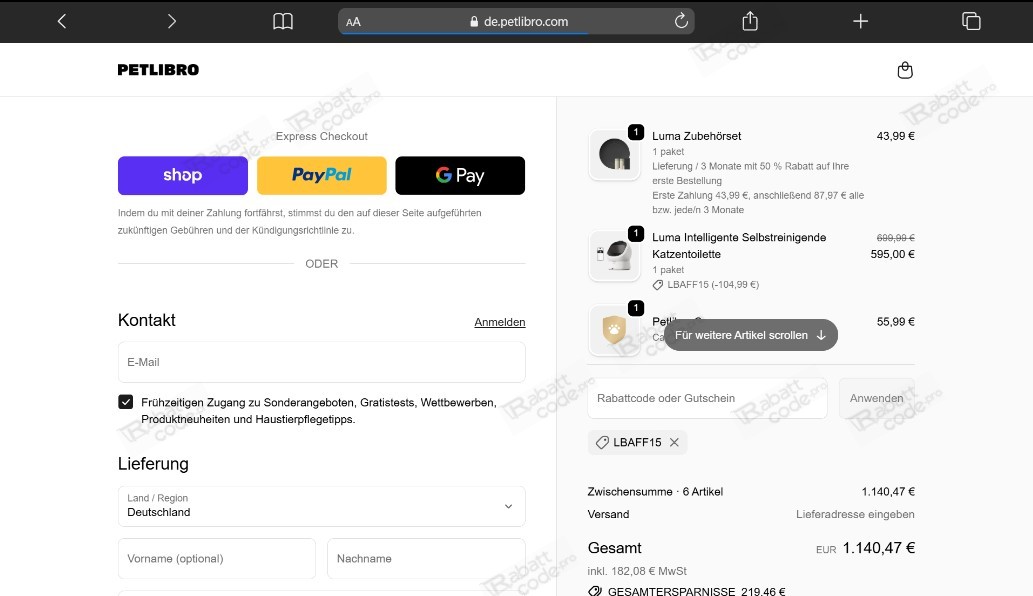Click the Luma Zubehörset product name
This screenshot has width=1033, height=596.
[696, 136]
